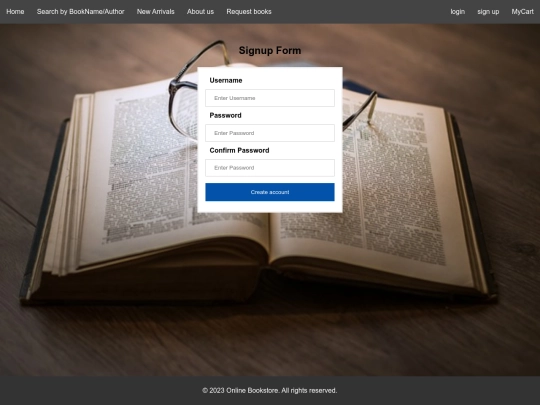Click the Confirm Password input field
The image size is (540, 405).
pyautogui.click(x=270, y=168)
